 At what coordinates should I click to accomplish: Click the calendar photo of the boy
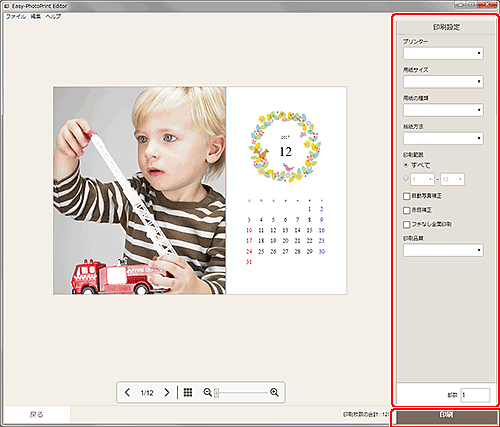click(139, 190)
